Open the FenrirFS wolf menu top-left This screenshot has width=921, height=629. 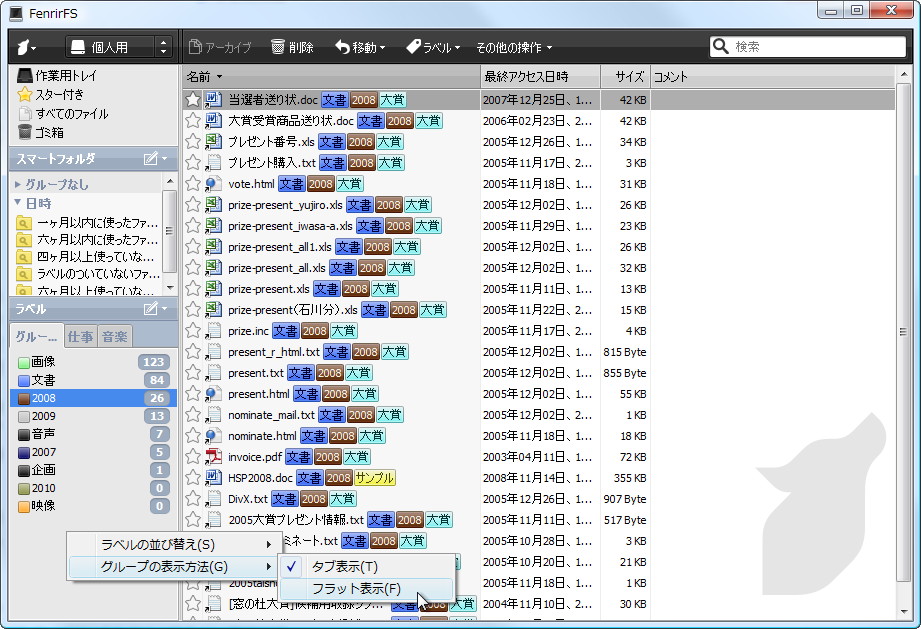[25, 46]
